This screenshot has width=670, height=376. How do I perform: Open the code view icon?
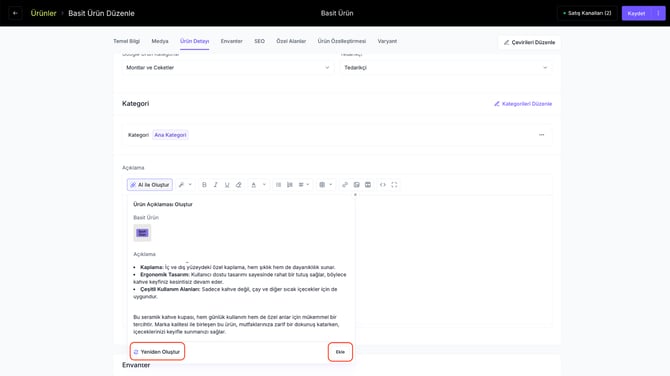point(383,185)
